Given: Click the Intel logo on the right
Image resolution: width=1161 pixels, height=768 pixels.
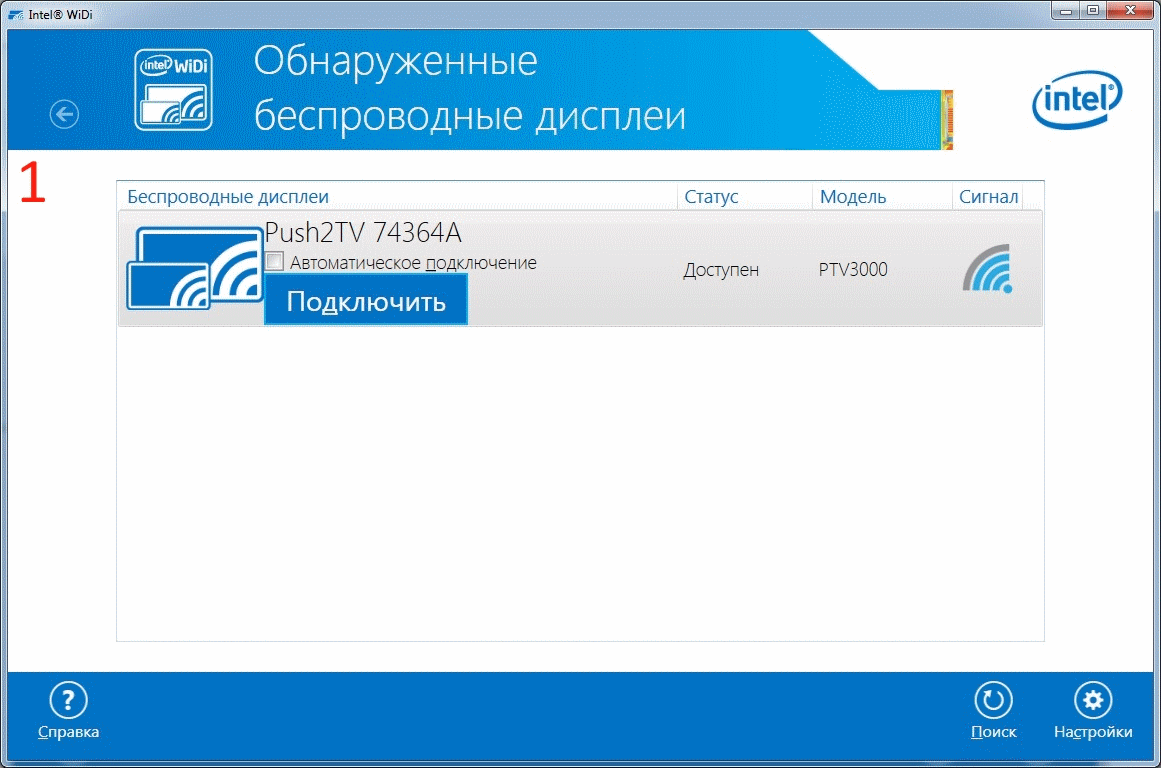Looking at the screenshot, I should (x=1077, y=100).
